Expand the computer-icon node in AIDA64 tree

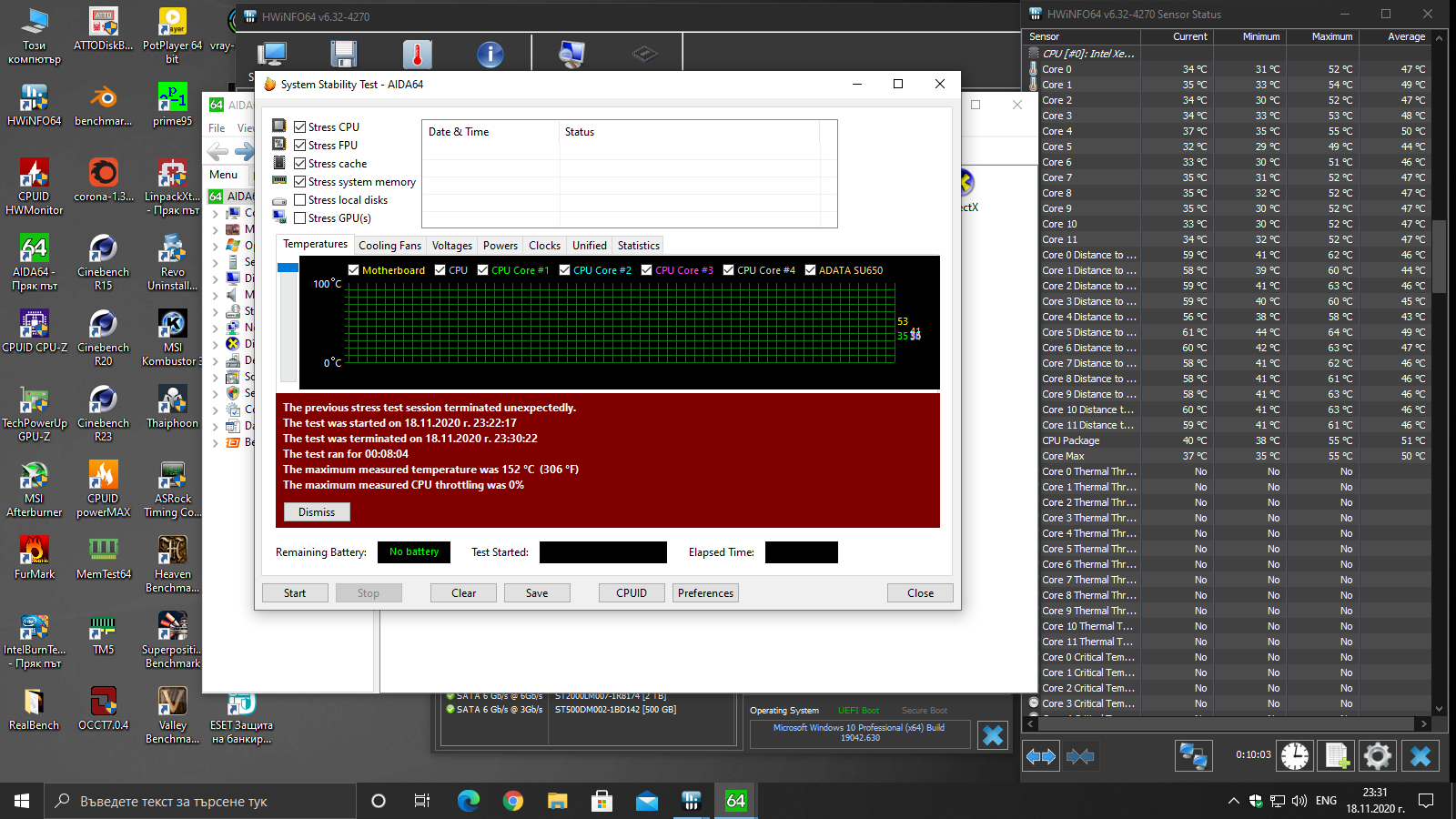click(215, 213)
